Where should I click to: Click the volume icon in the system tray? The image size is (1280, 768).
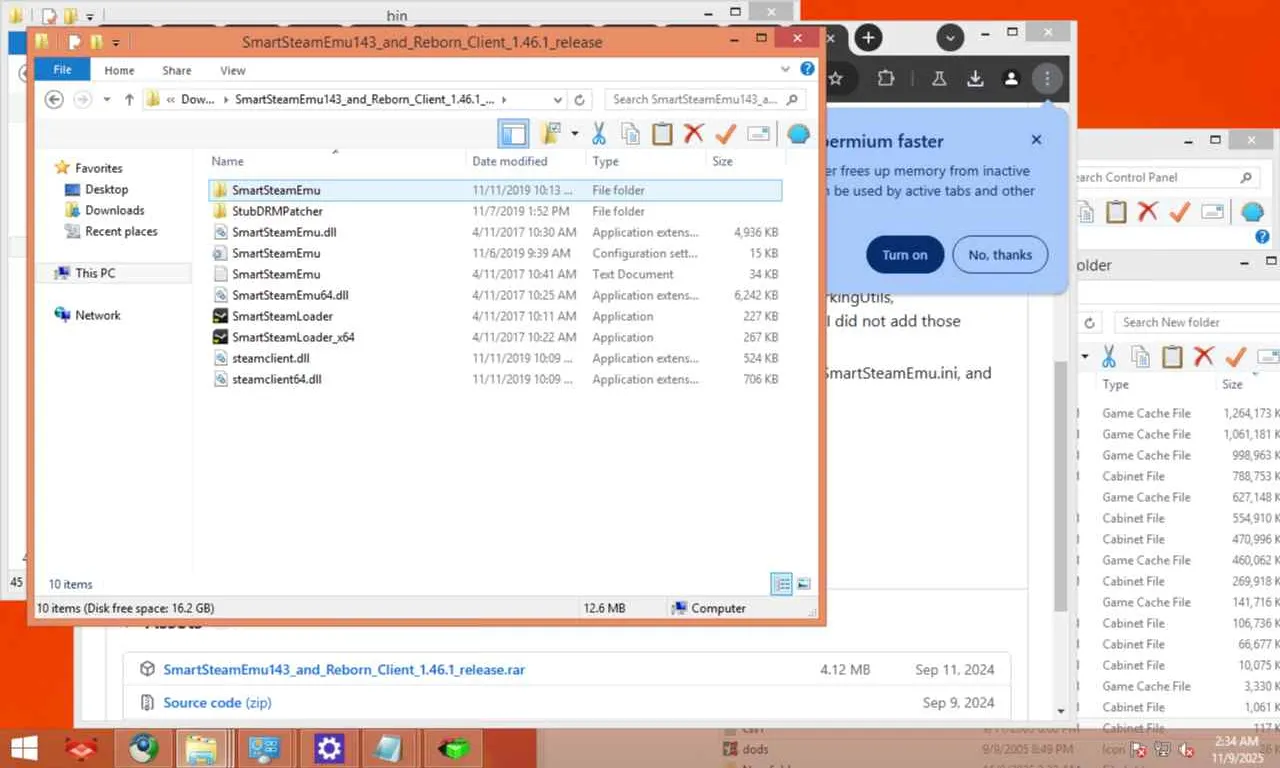pyautogui.click(x=1187, y=749)
